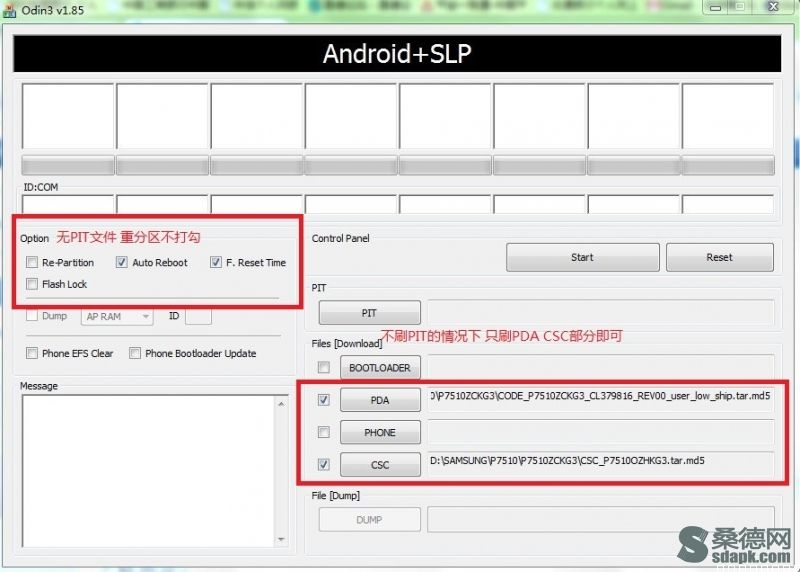
Task: Click the PIT file button
Action: (x=369, y=313)
